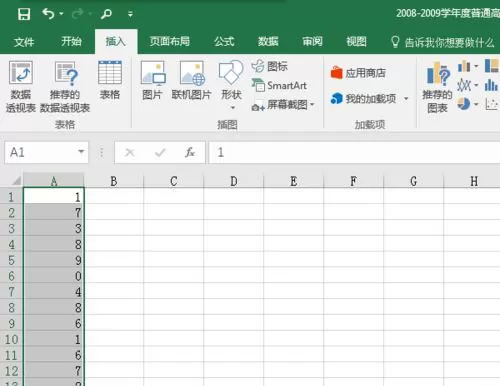Click the confirm checkmark in formula bar
The height and width of the screenshot is (386, 500).
[x=160, y=153]
